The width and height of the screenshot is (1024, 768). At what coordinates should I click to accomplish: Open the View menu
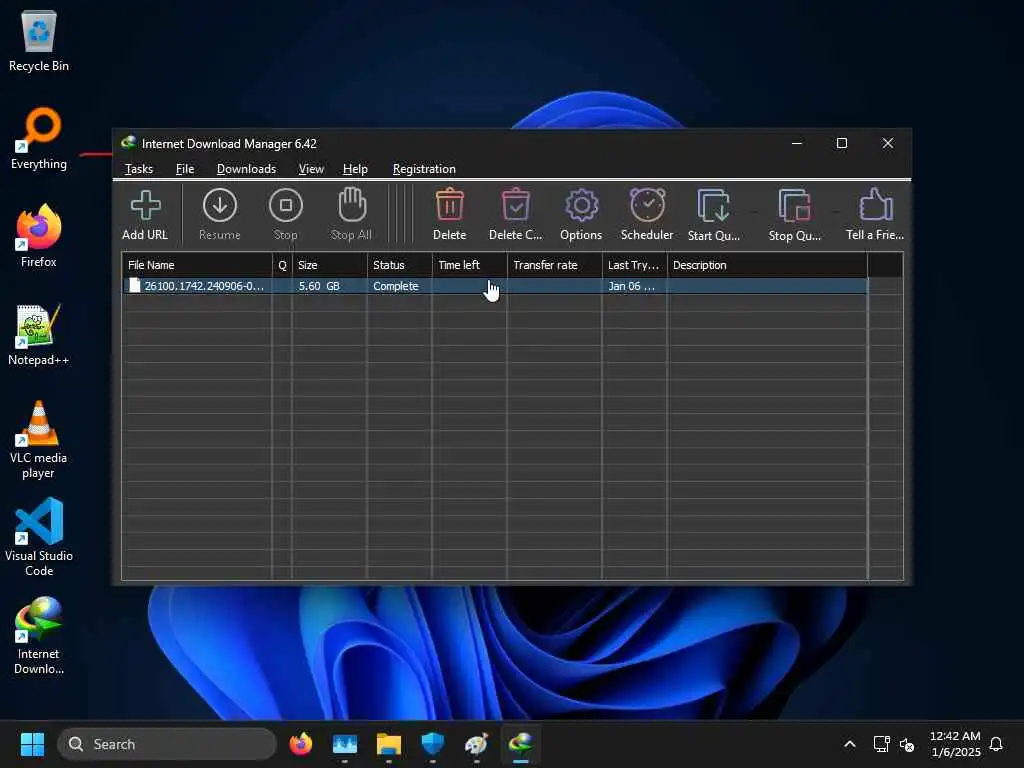(x=311, y=168)
